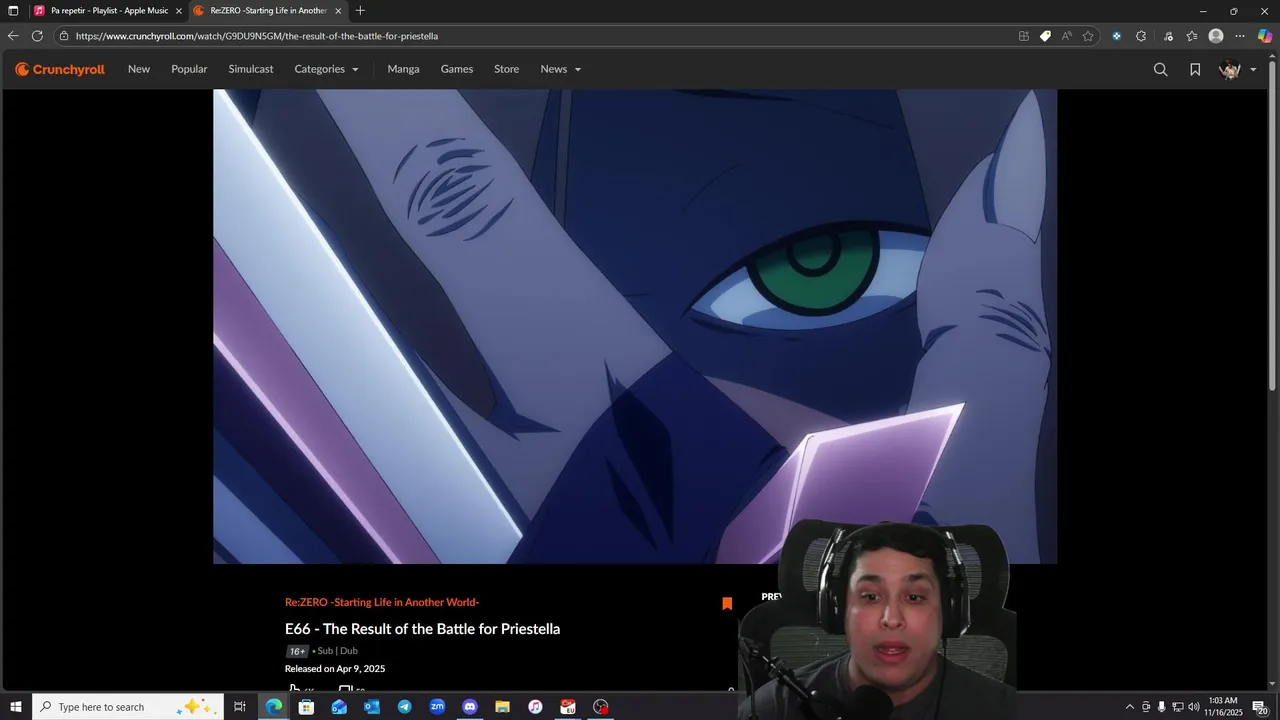
Task: Click the page vertical scrollbar
Action: tap(1273, 225)
